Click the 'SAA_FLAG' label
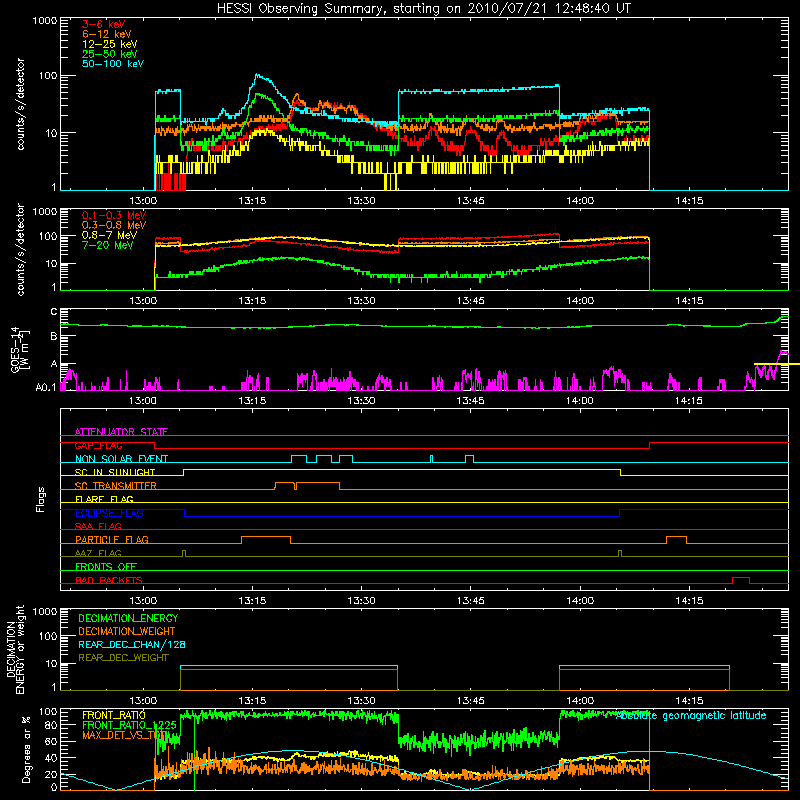800x800 pixels. point(98,527)
